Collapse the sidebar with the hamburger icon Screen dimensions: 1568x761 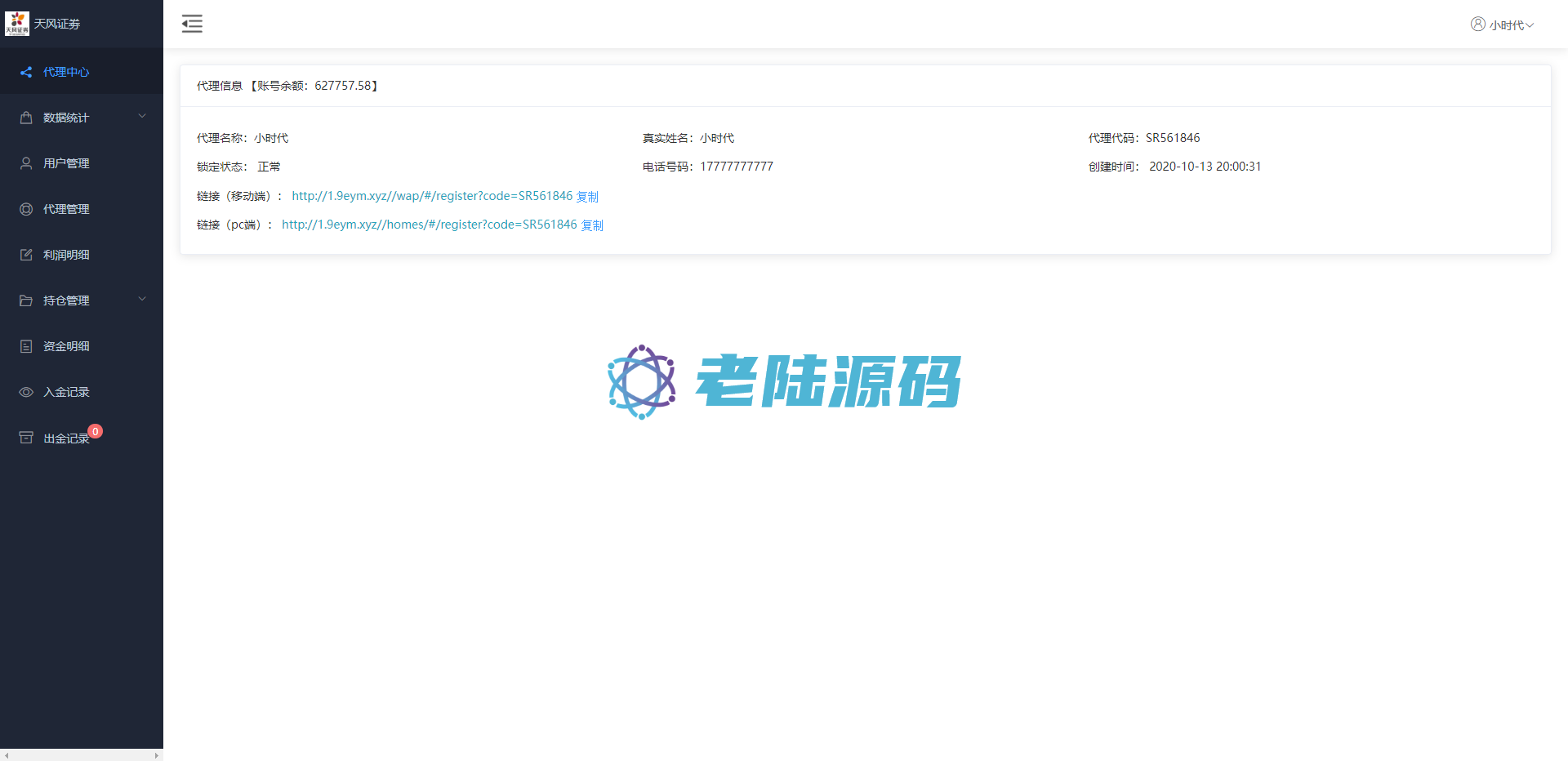(x=192, y=24)
